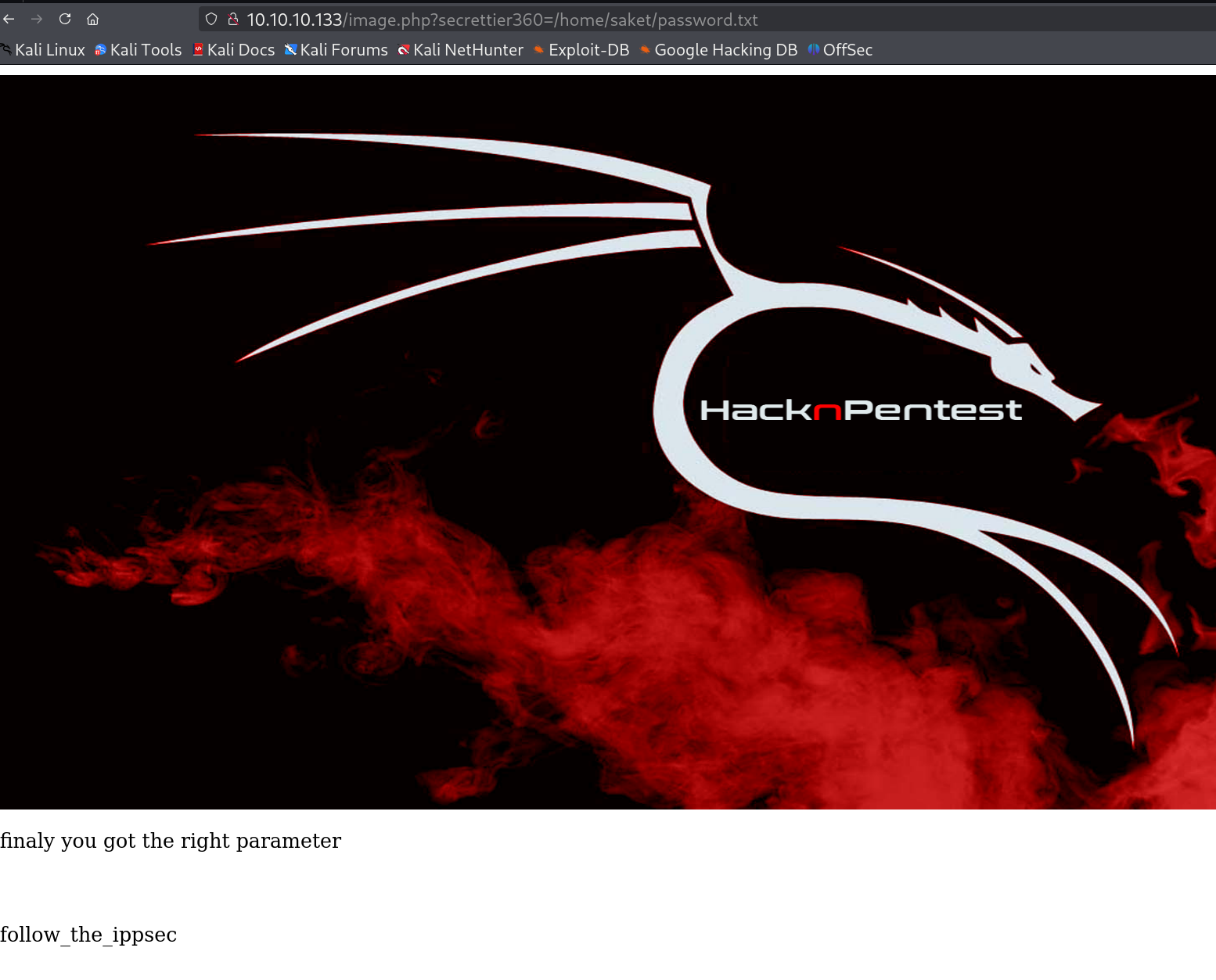The width and height of the screenshot is (1216, 980).
Task: Go to the browser Home page
Action: (x=92, y=19)
